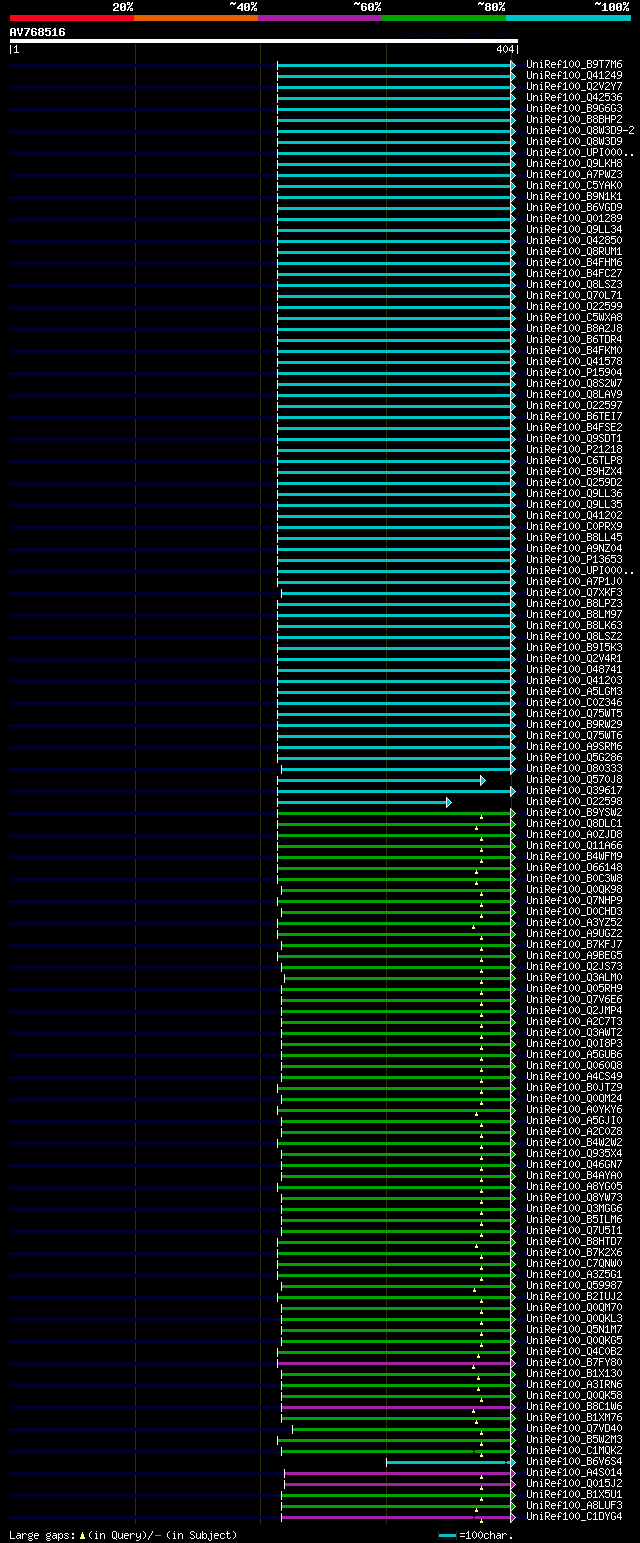This screenshot has width=640, height=1543.
Task: Select hit label UniRef100_B9I5K3
Action: (574, 647)
